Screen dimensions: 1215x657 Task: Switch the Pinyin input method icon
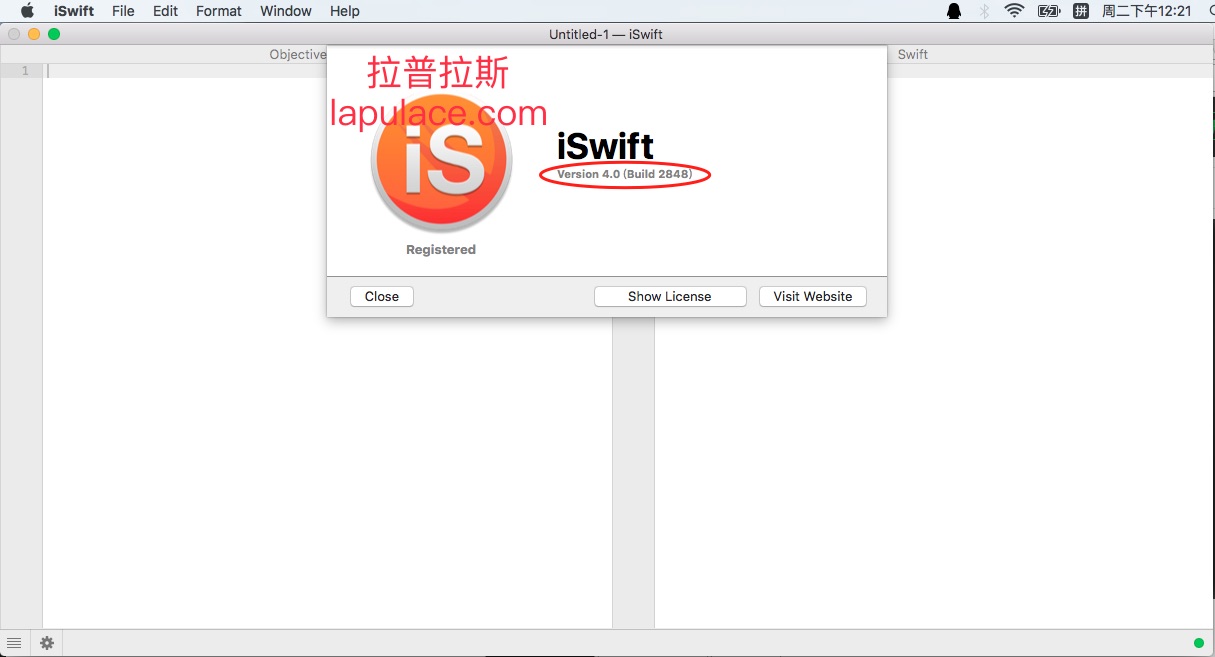pos(1081,11)
